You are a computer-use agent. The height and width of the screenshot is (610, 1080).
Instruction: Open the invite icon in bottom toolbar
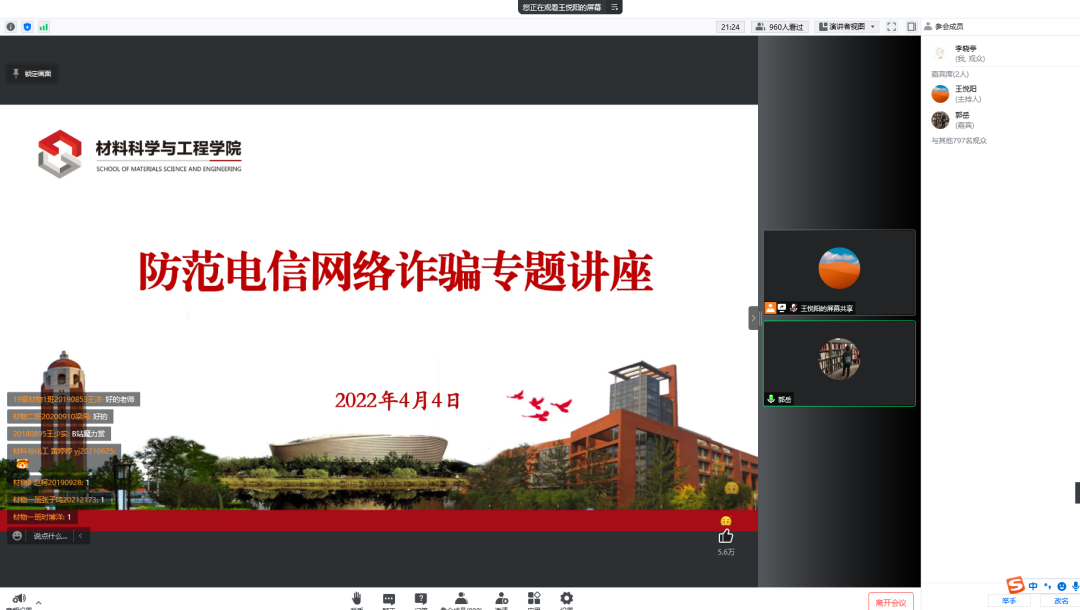pyautogui.click(x=501, y=598)
